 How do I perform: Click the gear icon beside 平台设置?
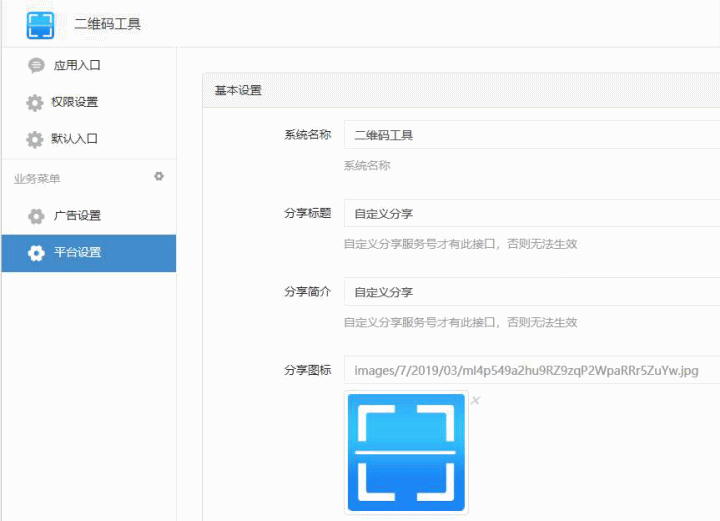36,253
